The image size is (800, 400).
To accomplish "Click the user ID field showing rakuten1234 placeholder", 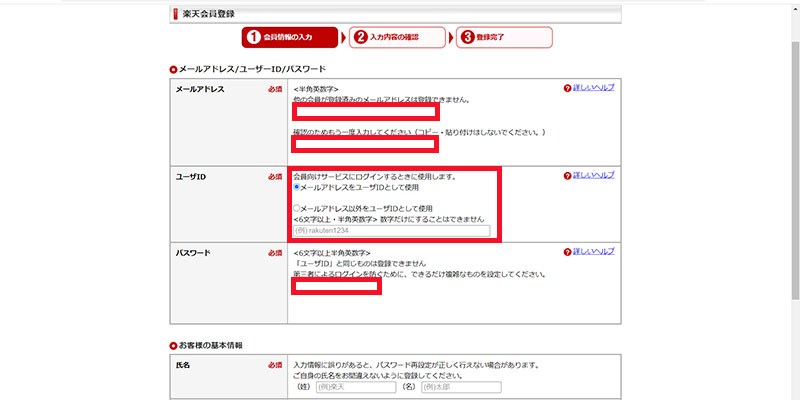I will [x=391, y=231].
